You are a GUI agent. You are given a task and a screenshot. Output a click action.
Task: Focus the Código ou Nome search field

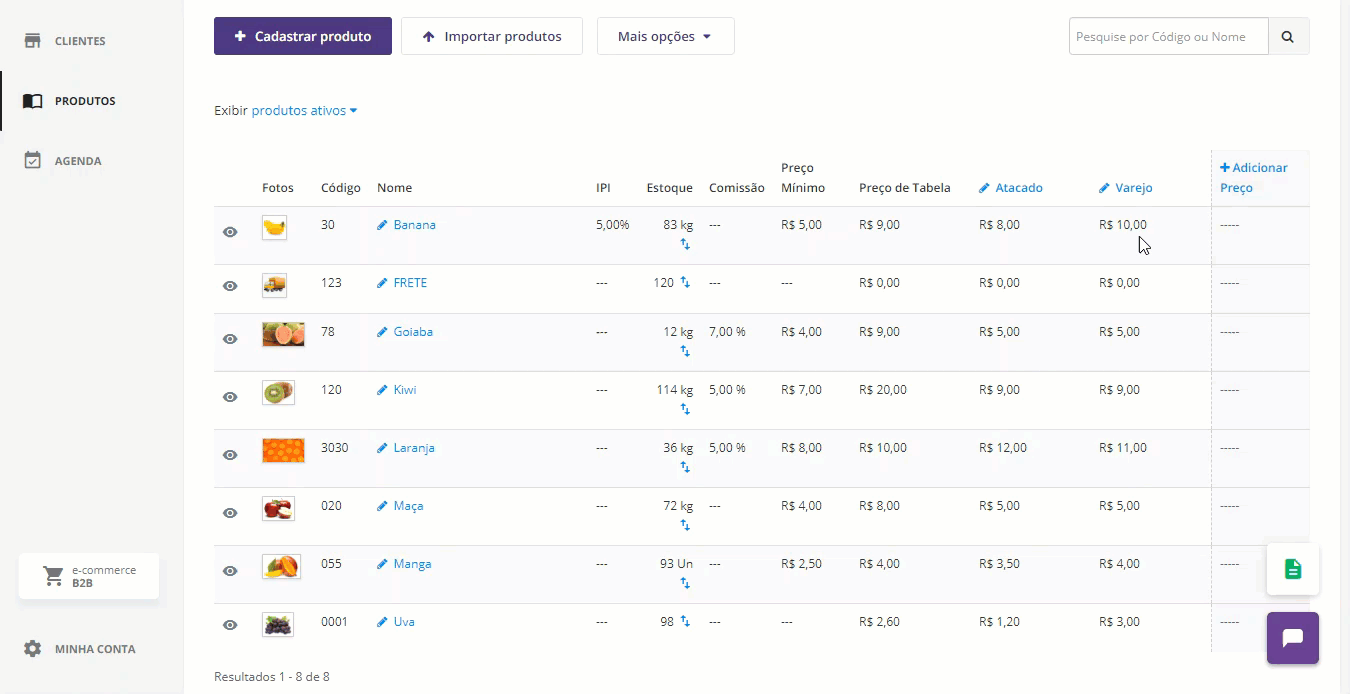click(1168, 37)
